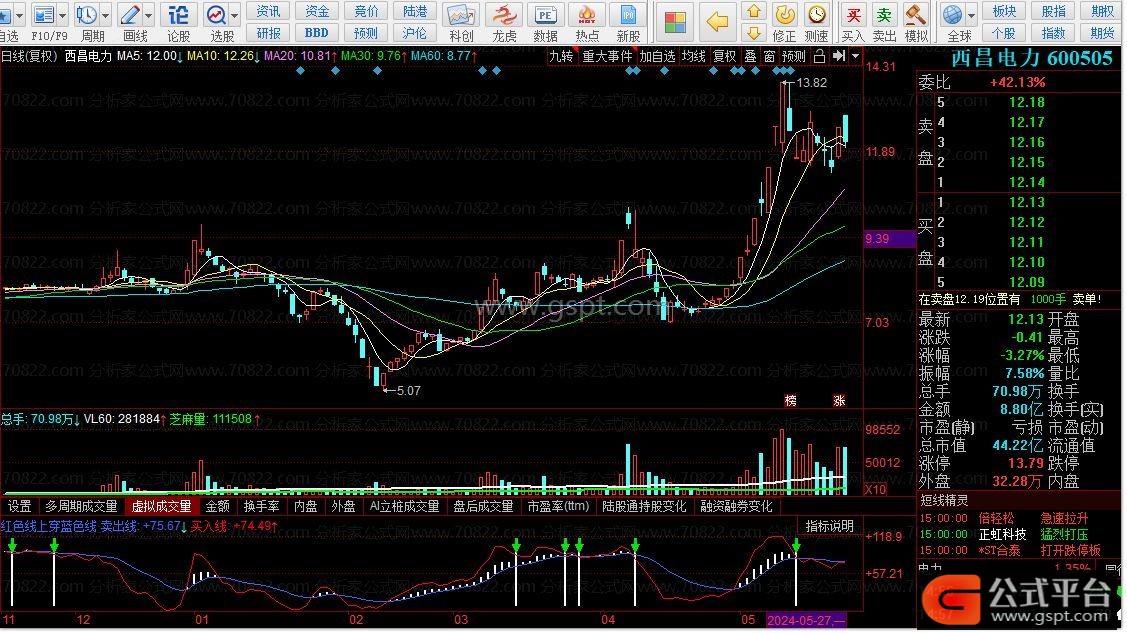Click the yellow down arrow icon
This screenshot has width=1127, height=633.
[x=754, y=33]
